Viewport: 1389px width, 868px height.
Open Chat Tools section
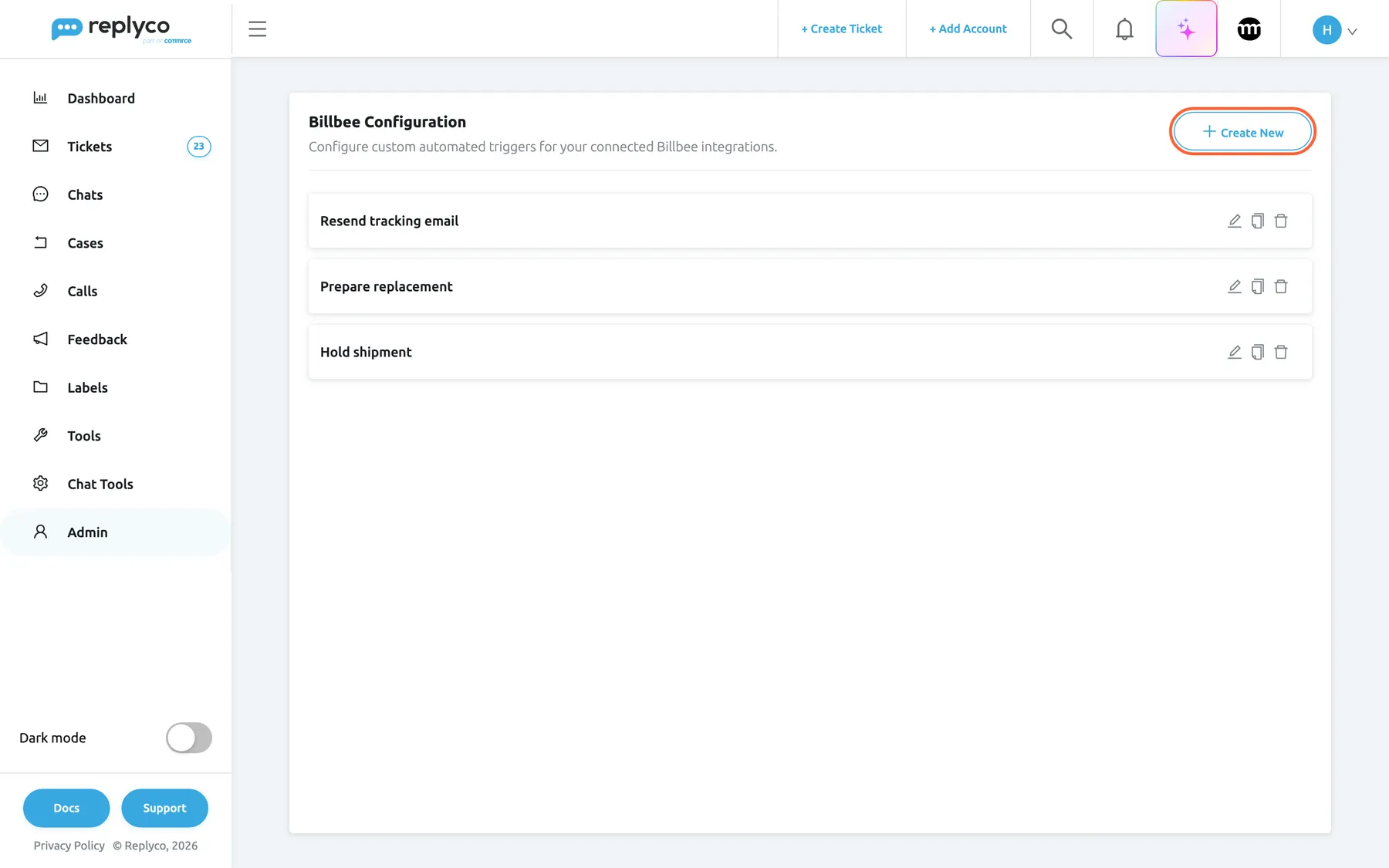point(116,484)
